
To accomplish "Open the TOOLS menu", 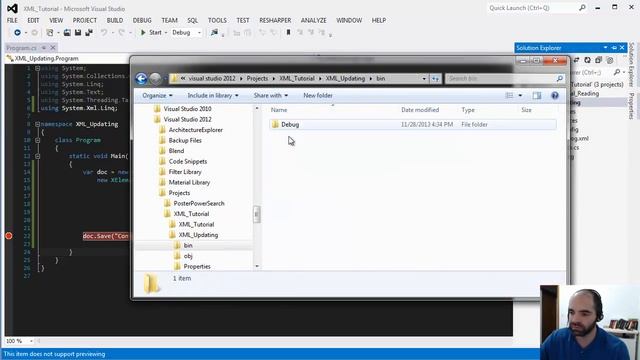I will click(x=217, y=20).
